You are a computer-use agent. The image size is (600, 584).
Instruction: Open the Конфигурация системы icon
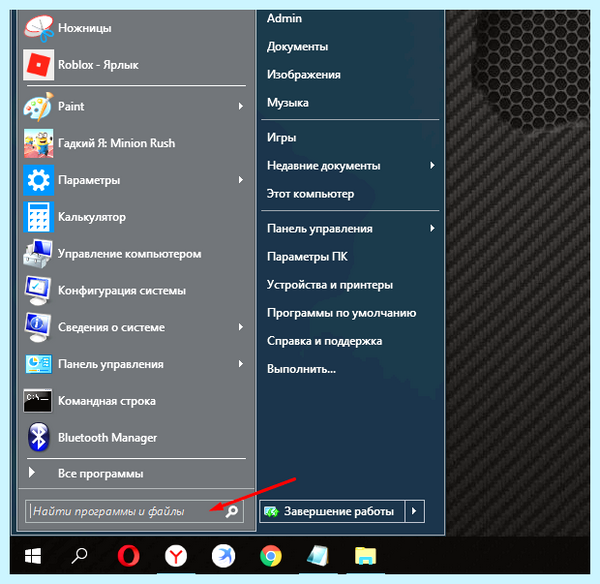coord(38,290)
